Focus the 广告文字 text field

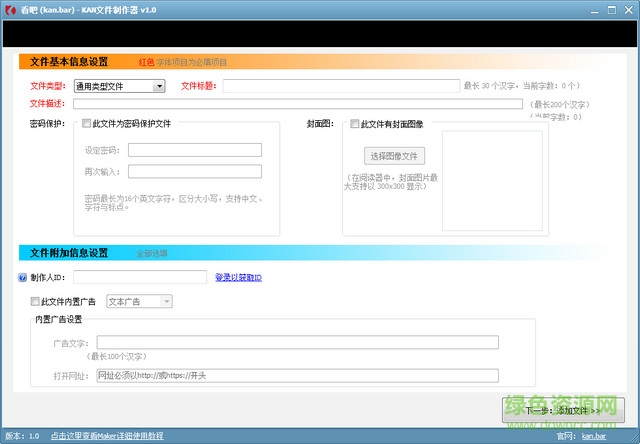pyautogui.click(x=298, y=342)
